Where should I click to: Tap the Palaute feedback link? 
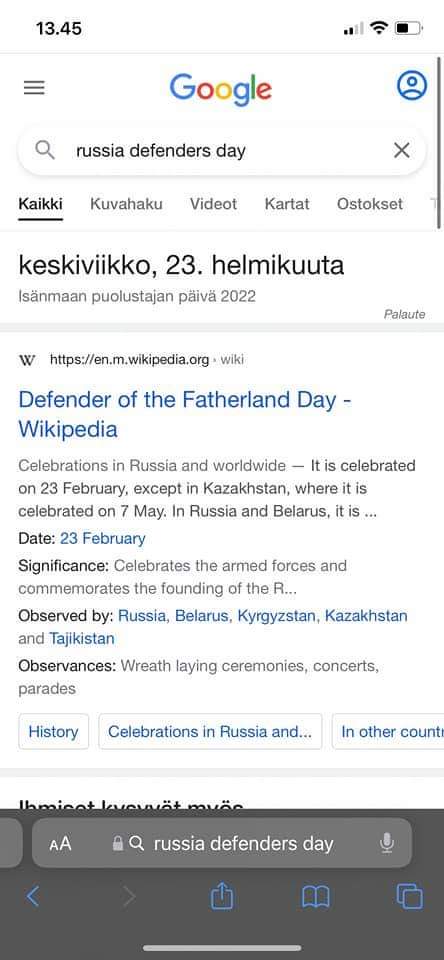click(x=404, y=315)
